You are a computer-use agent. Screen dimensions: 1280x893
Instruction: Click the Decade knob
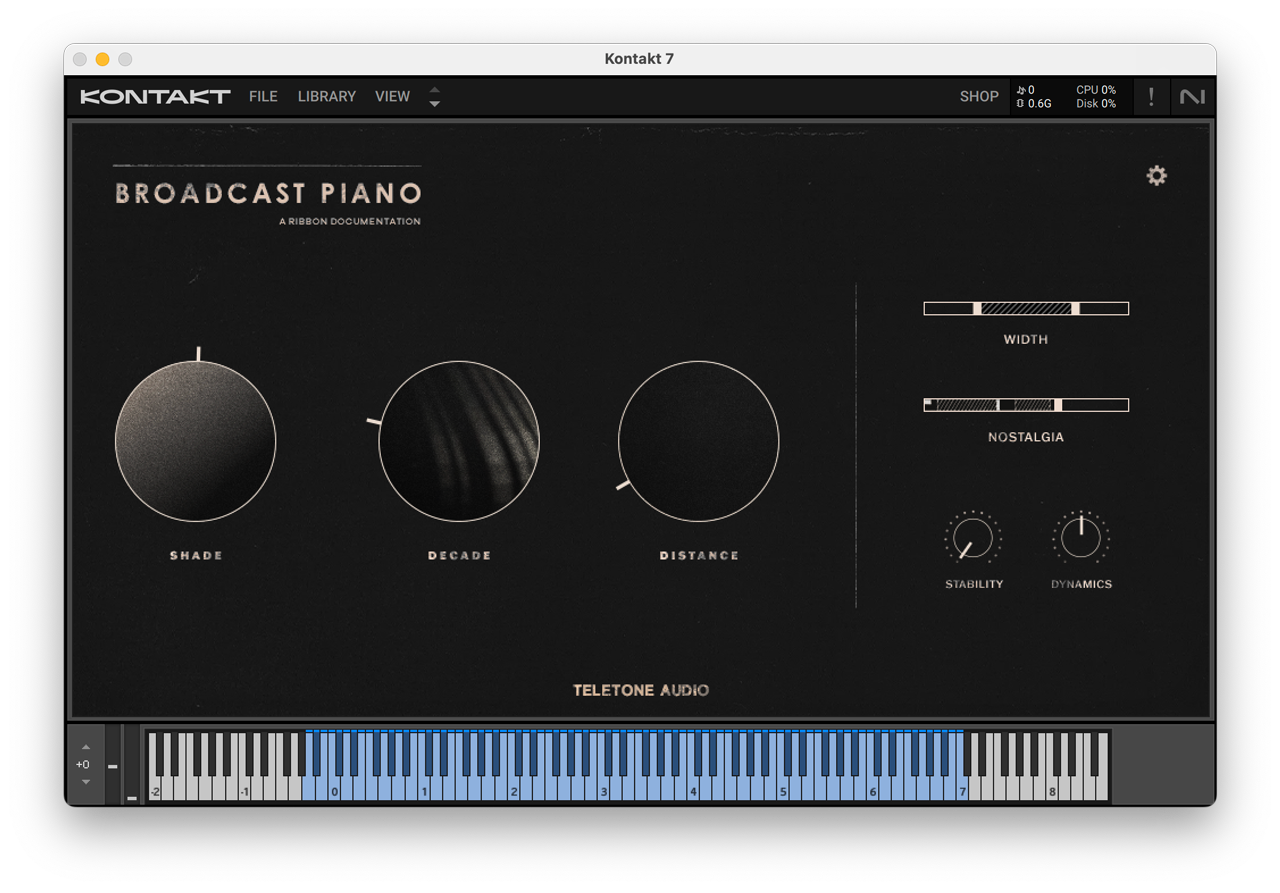459,441
